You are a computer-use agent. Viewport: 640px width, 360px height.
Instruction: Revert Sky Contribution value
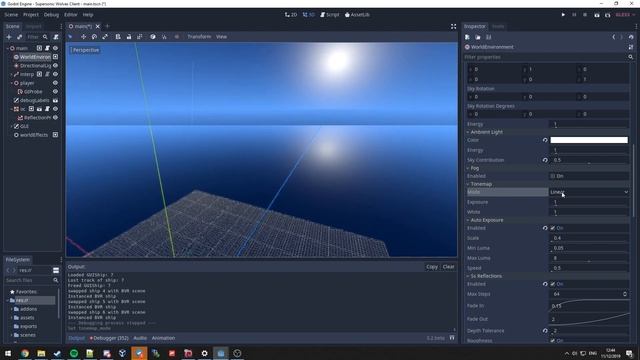545,160
